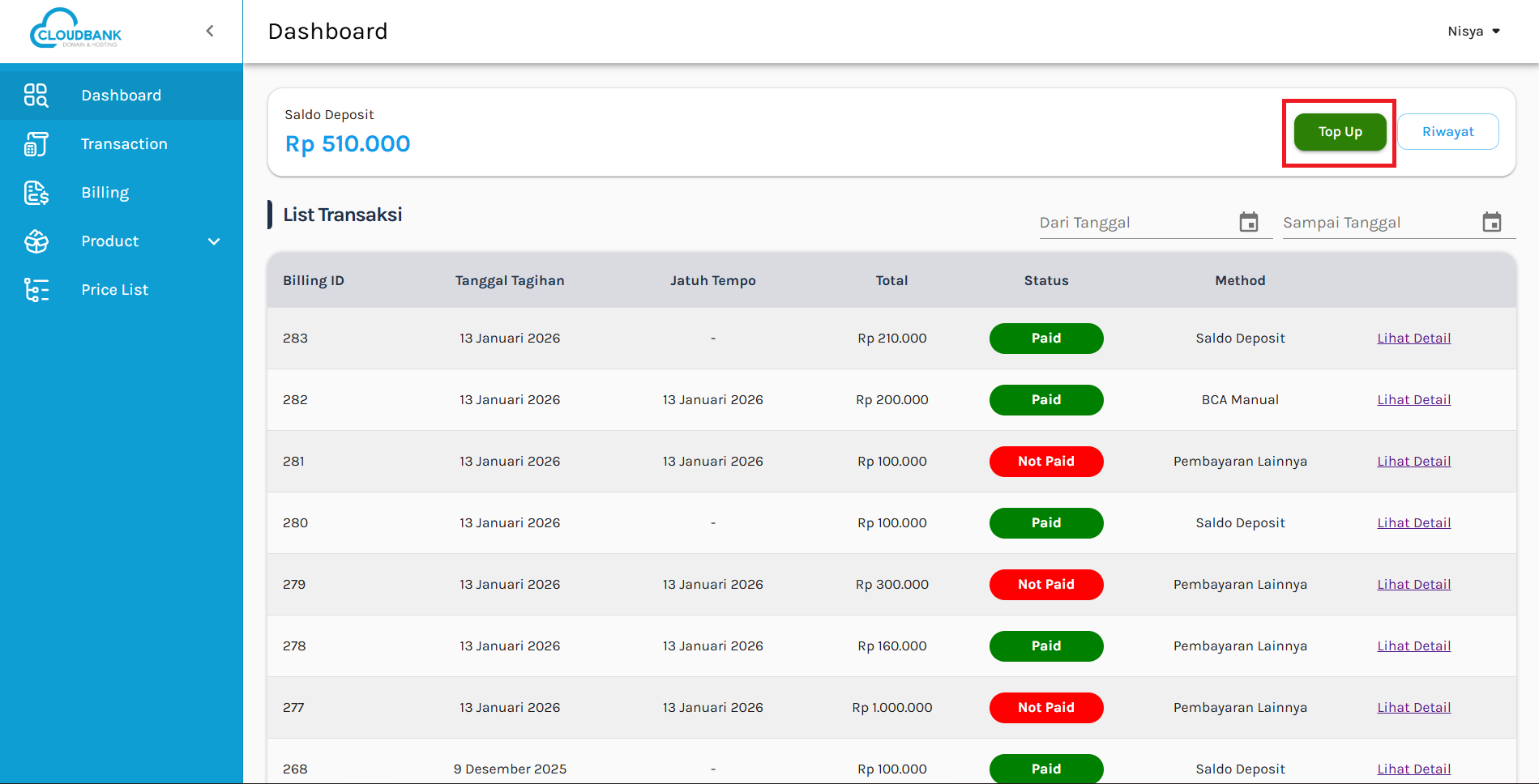Image resolution: width=1539 pixels, height=784 pixels.
Task: Click the Billing invoice icon
Action: pyautogui.click(x=36, y=193)
